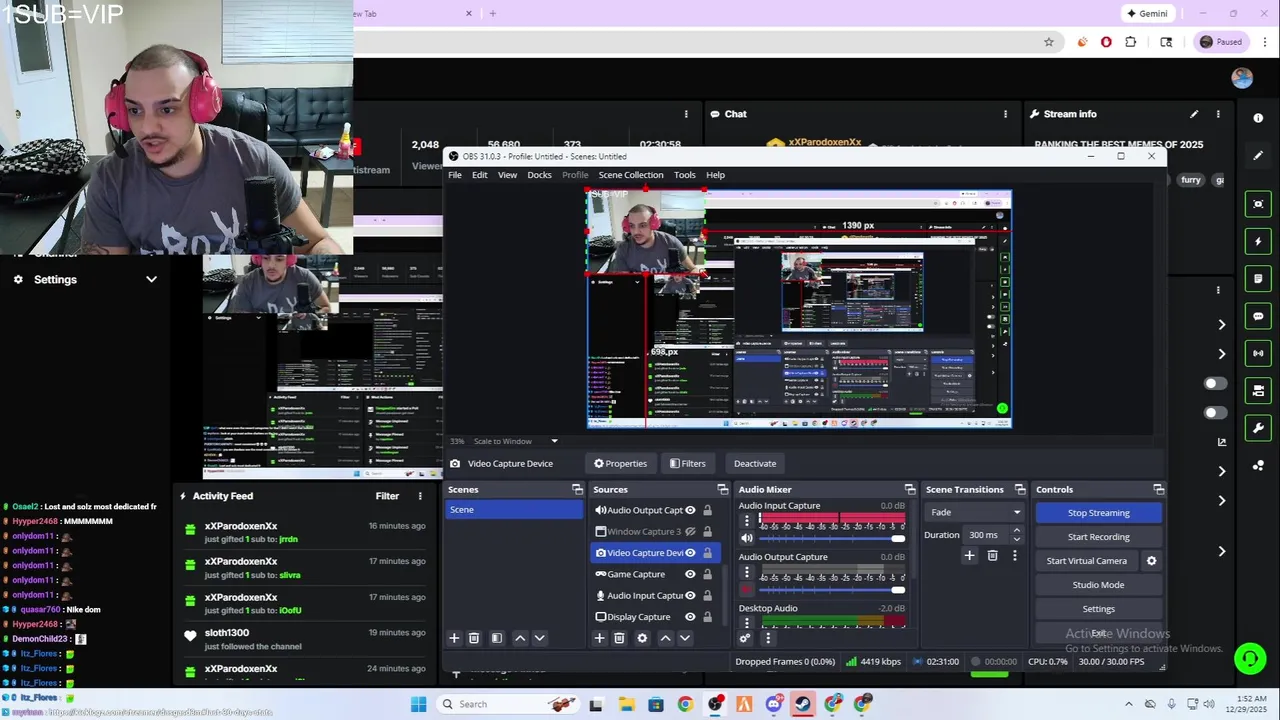Move selected source up

pyautogui.click(x=665, y=638)
